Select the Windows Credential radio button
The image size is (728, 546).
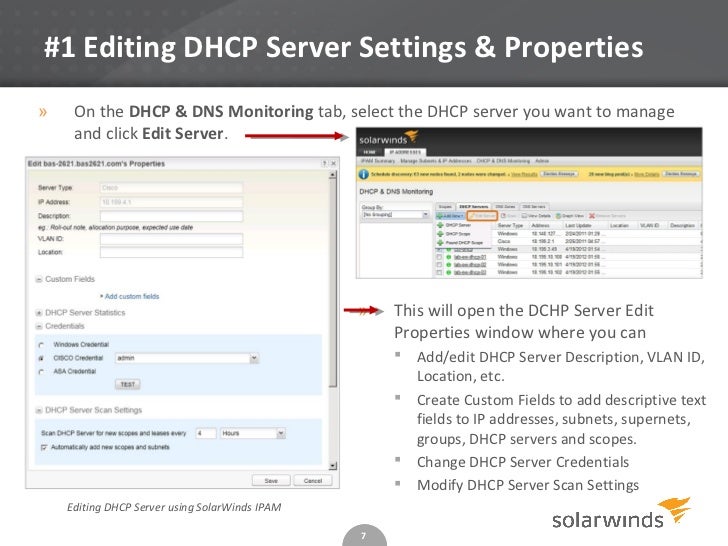pyautogui.click(x=41, y=345)
